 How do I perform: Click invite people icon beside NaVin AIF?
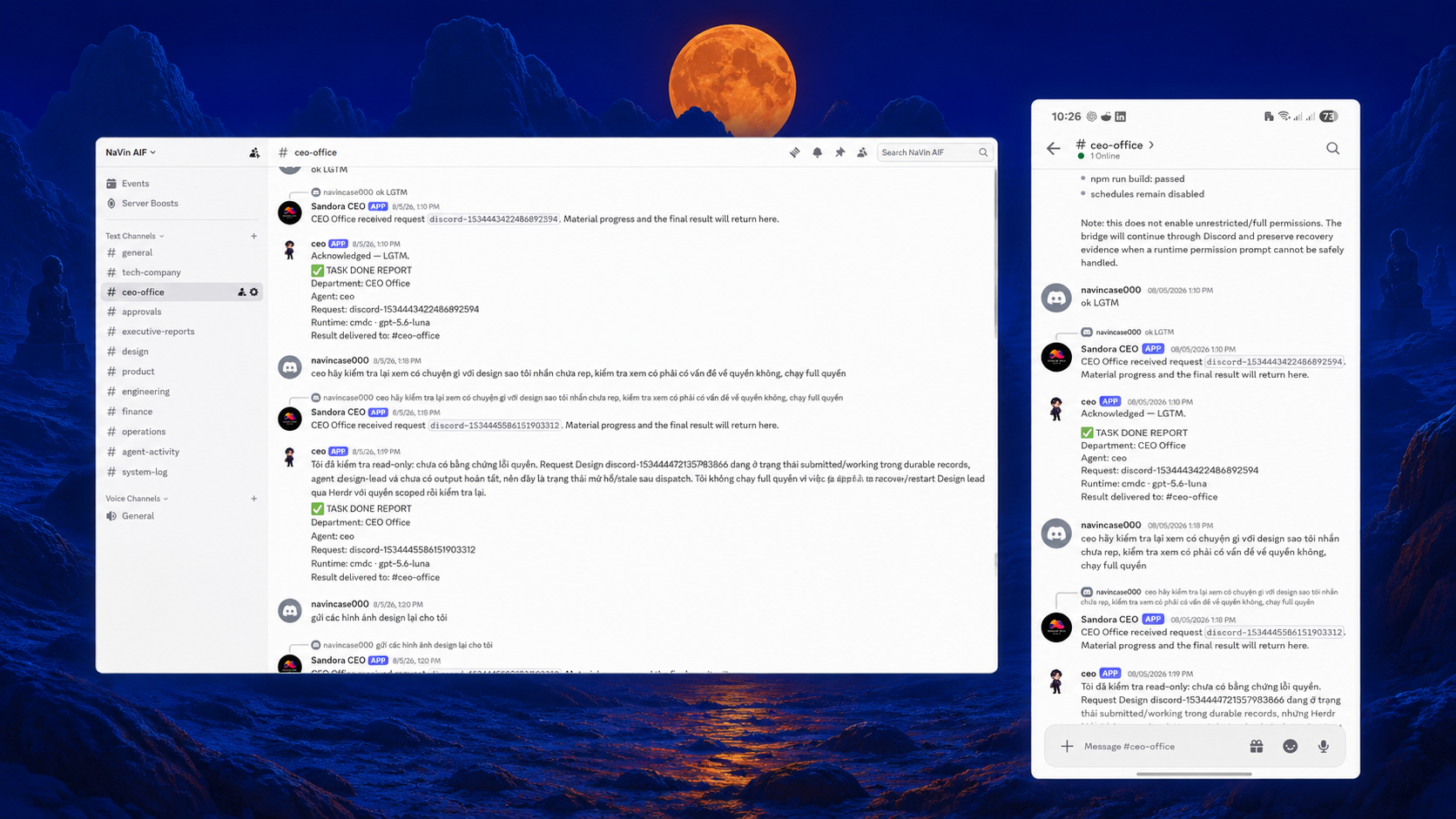[x=254, y=152]
